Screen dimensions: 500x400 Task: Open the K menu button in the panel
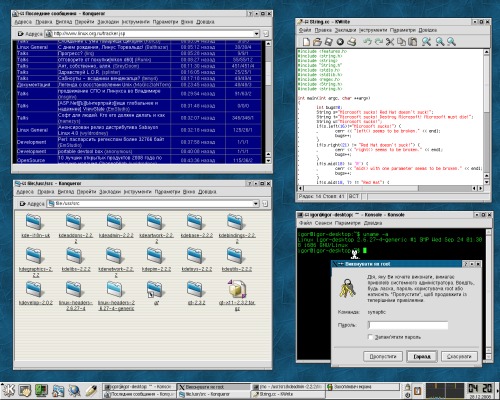9,390
